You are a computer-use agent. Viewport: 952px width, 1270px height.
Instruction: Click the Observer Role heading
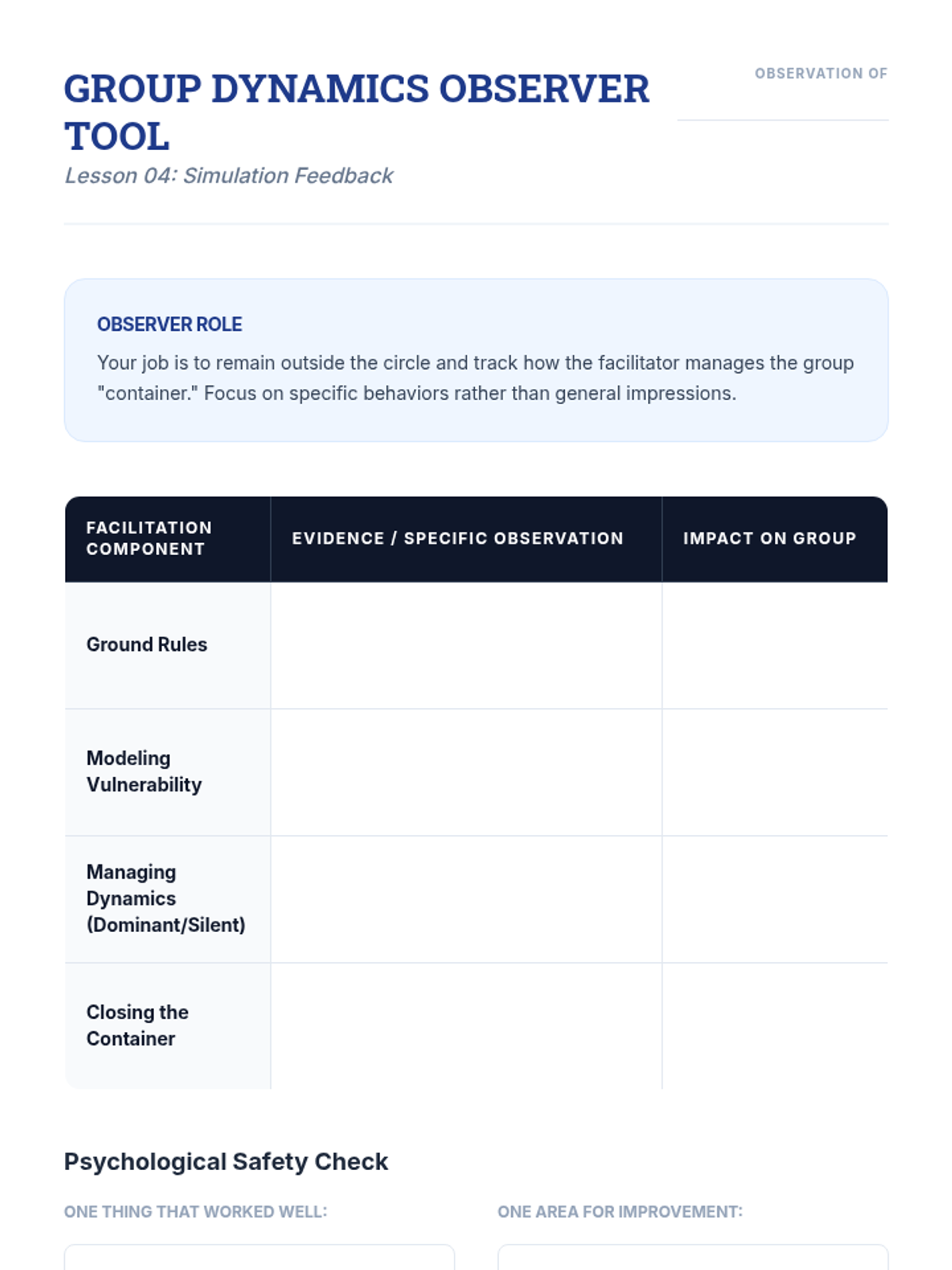(x=169, y=325)
